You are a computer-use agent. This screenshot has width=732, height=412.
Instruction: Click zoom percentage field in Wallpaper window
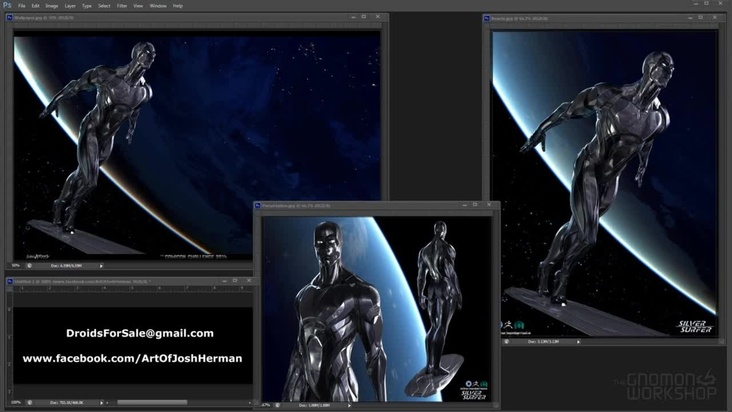[16, 266]
